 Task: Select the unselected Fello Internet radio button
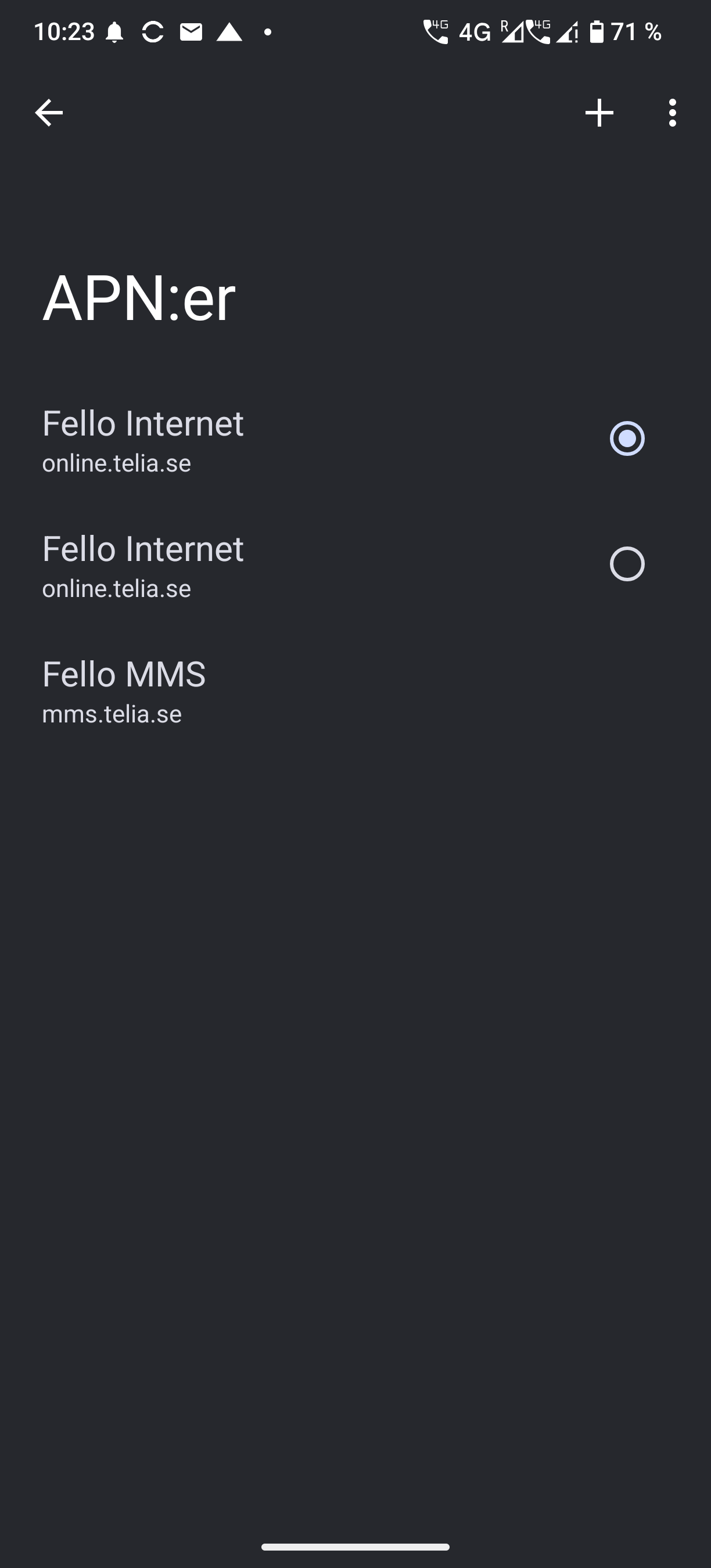pos(627,564)
